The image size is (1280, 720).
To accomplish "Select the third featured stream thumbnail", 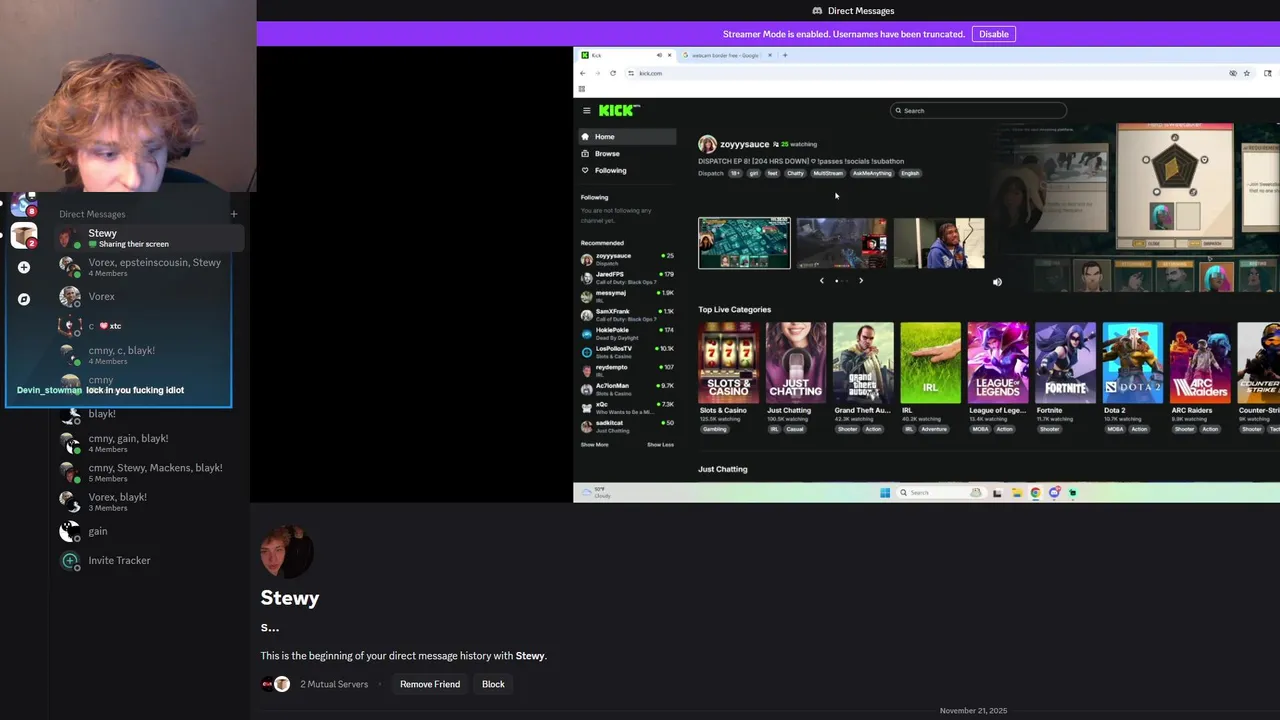I will pos(938,243).
